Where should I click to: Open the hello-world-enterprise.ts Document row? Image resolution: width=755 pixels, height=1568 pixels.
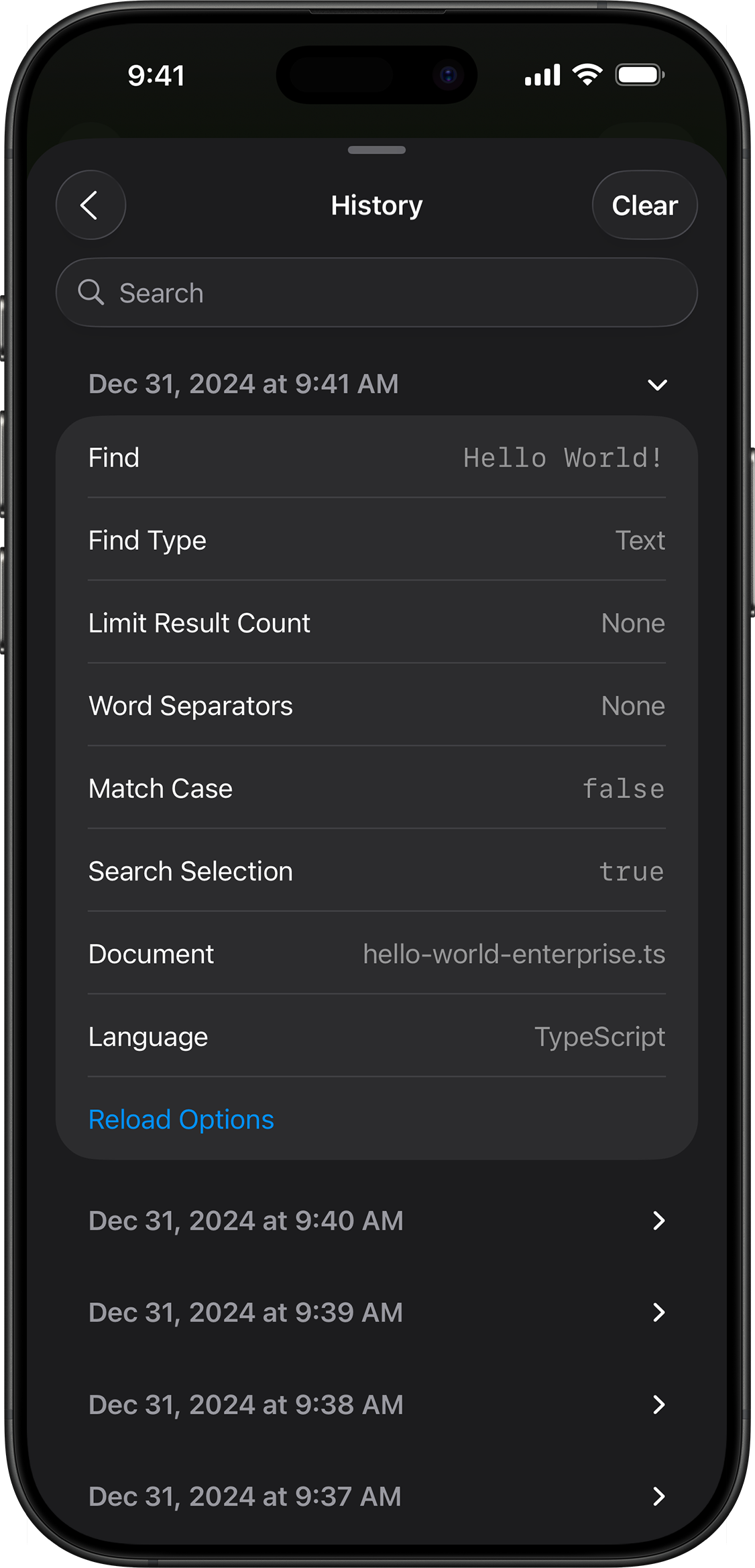(x=376, y=953)
